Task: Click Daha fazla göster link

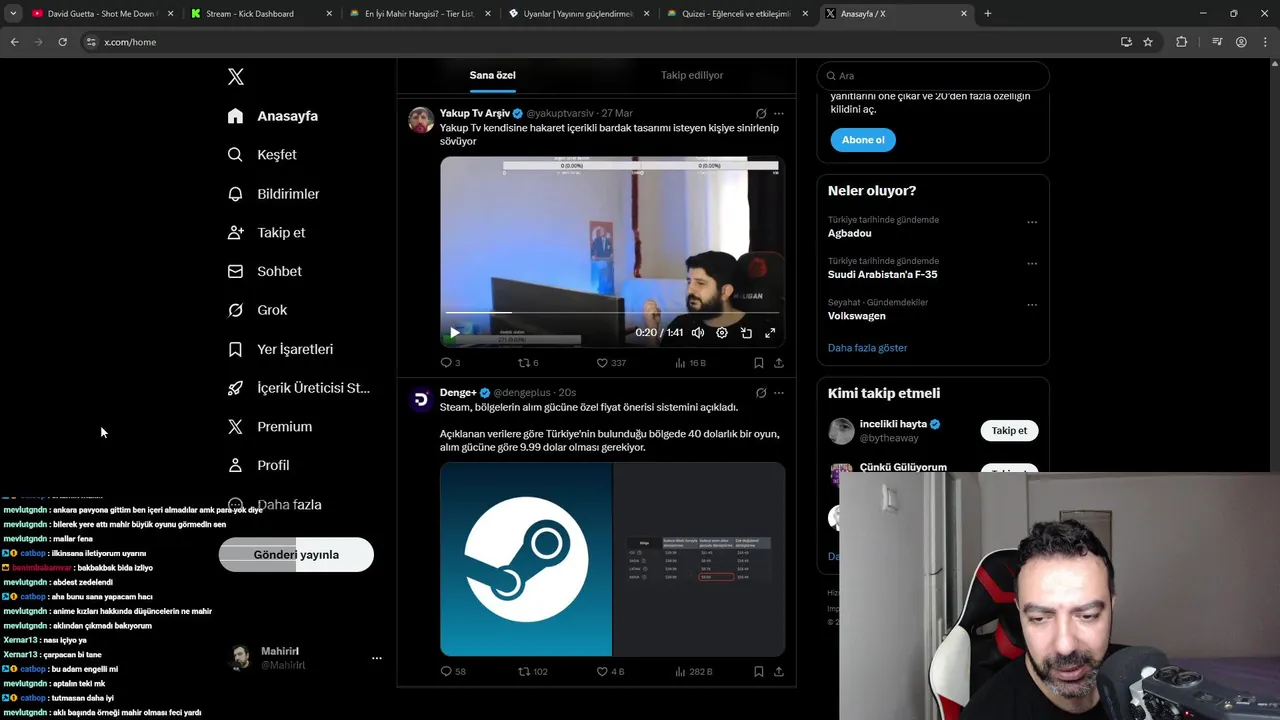Action: pos(867,348)
